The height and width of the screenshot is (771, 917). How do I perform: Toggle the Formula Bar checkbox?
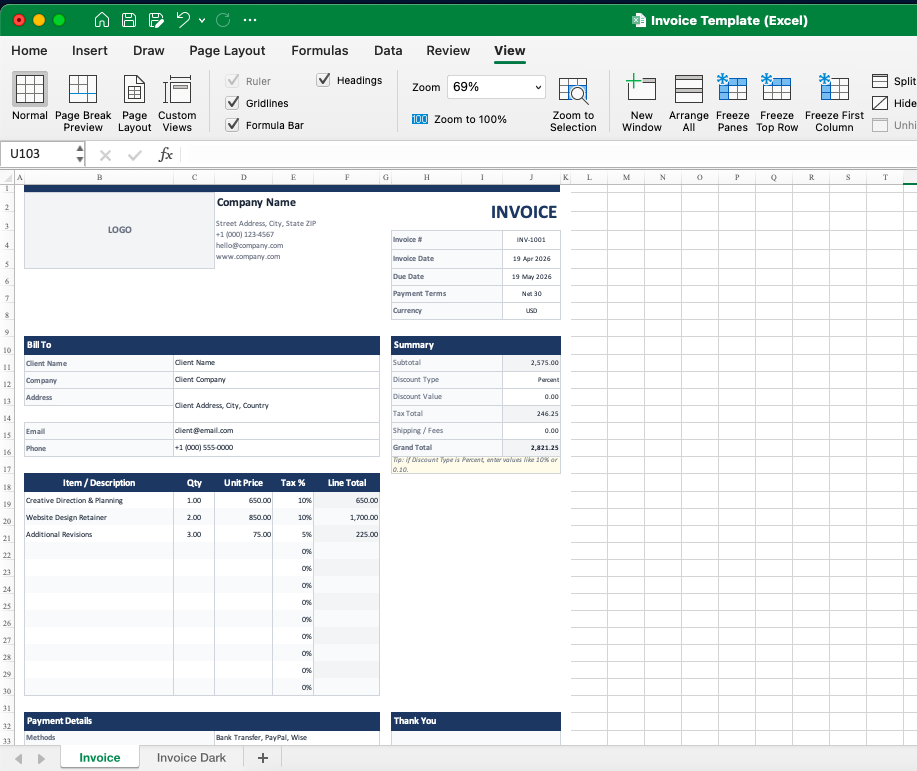(x=231, y=125)
